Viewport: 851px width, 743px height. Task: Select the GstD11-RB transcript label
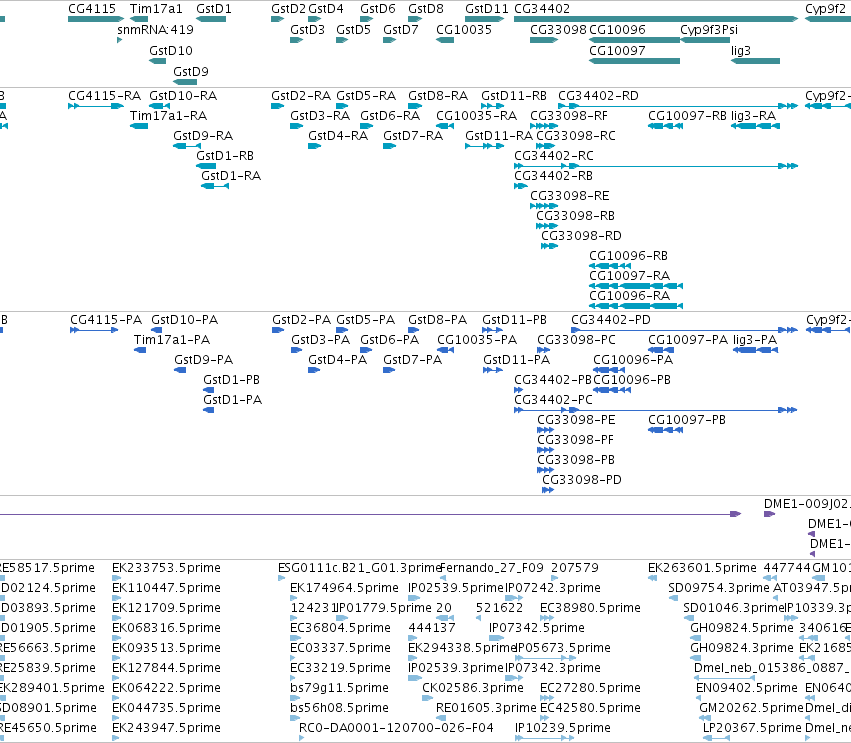pyautogui.click(x=514, y=96)
